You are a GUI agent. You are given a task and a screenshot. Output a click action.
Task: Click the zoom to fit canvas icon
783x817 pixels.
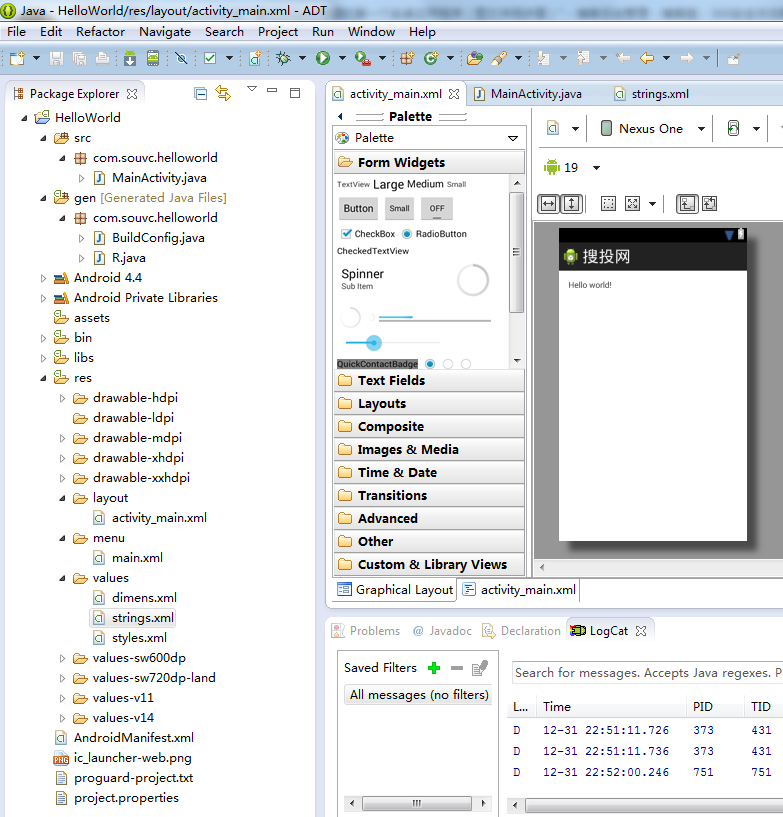632,203
